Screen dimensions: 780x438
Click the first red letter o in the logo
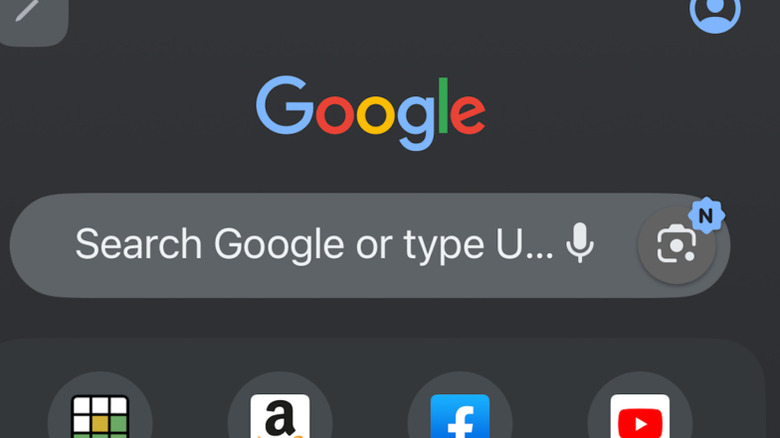pos(335,115)
